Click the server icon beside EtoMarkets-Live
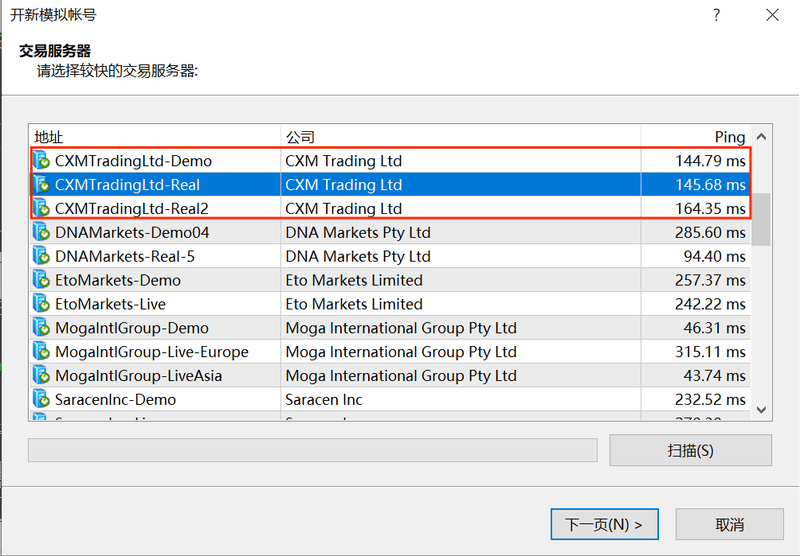 point(41,304)
